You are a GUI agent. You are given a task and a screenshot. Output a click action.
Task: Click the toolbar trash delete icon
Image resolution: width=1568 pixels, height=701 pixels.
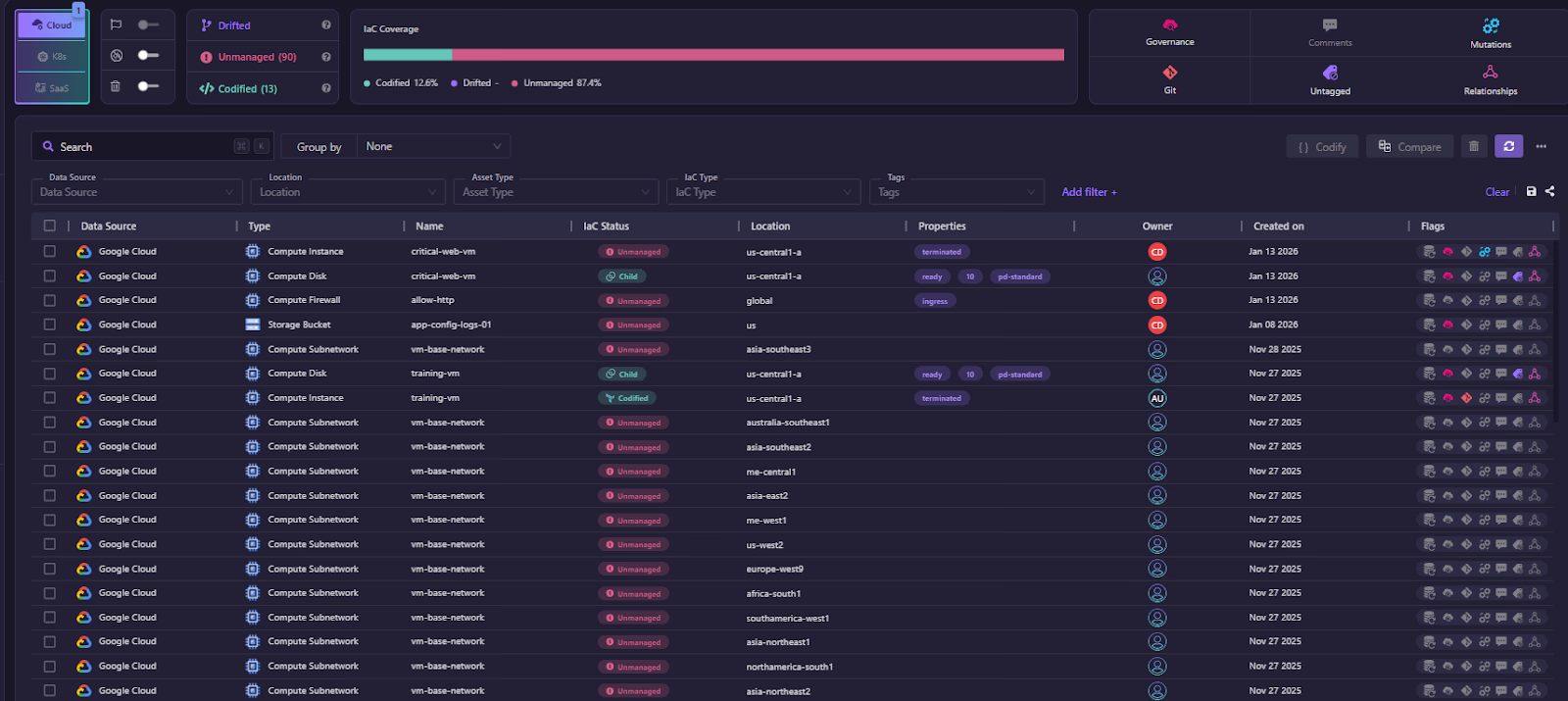(1474, 146)
